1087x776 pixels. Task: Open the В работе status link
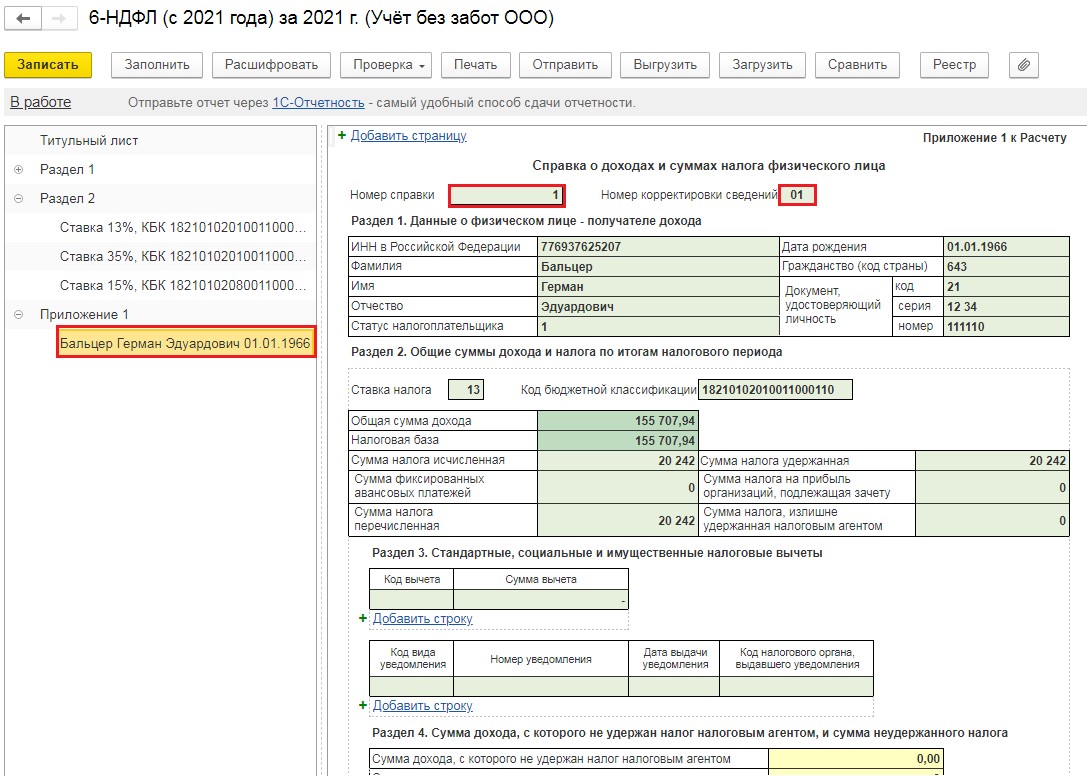click(x=40, y=103)
